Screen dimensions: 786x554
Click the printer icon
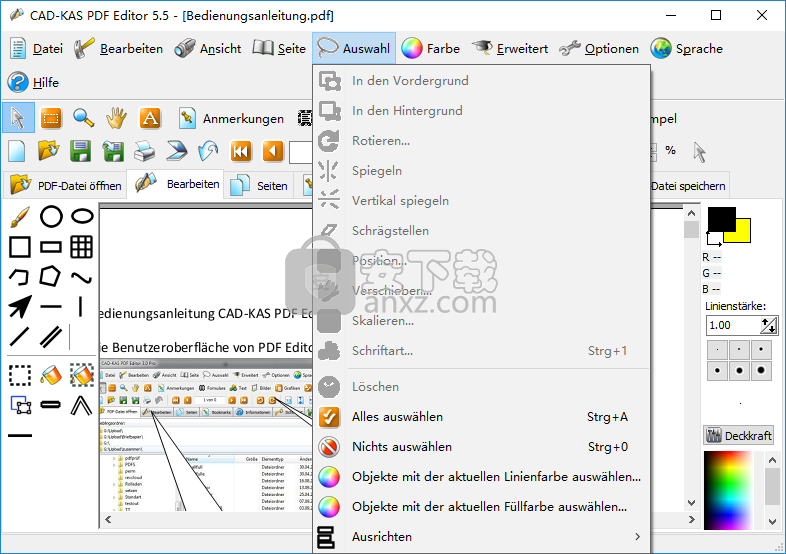tap(144, 151)
